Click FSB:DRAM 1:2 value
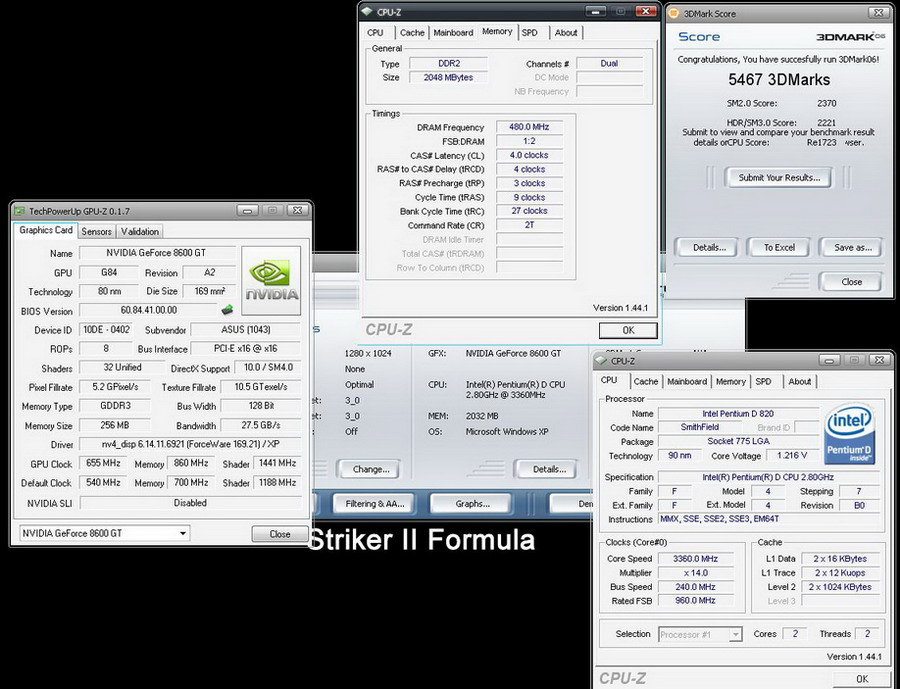 click(x=529, y=141)
